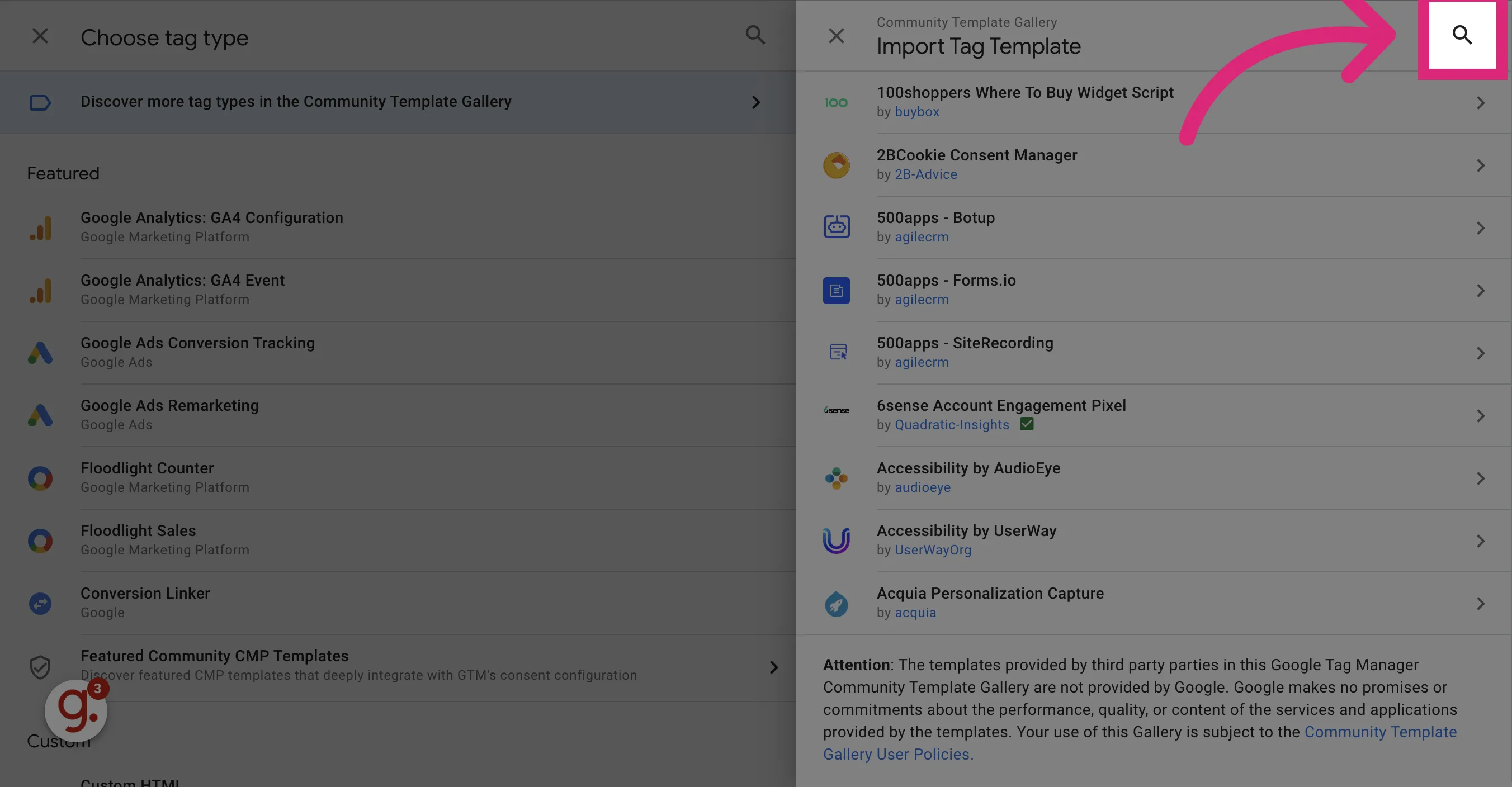Expand 100shoppers Where To Buy Widget chevron
The width and height of the screenshot is (1512, 787).
[x=1480, y=103]
